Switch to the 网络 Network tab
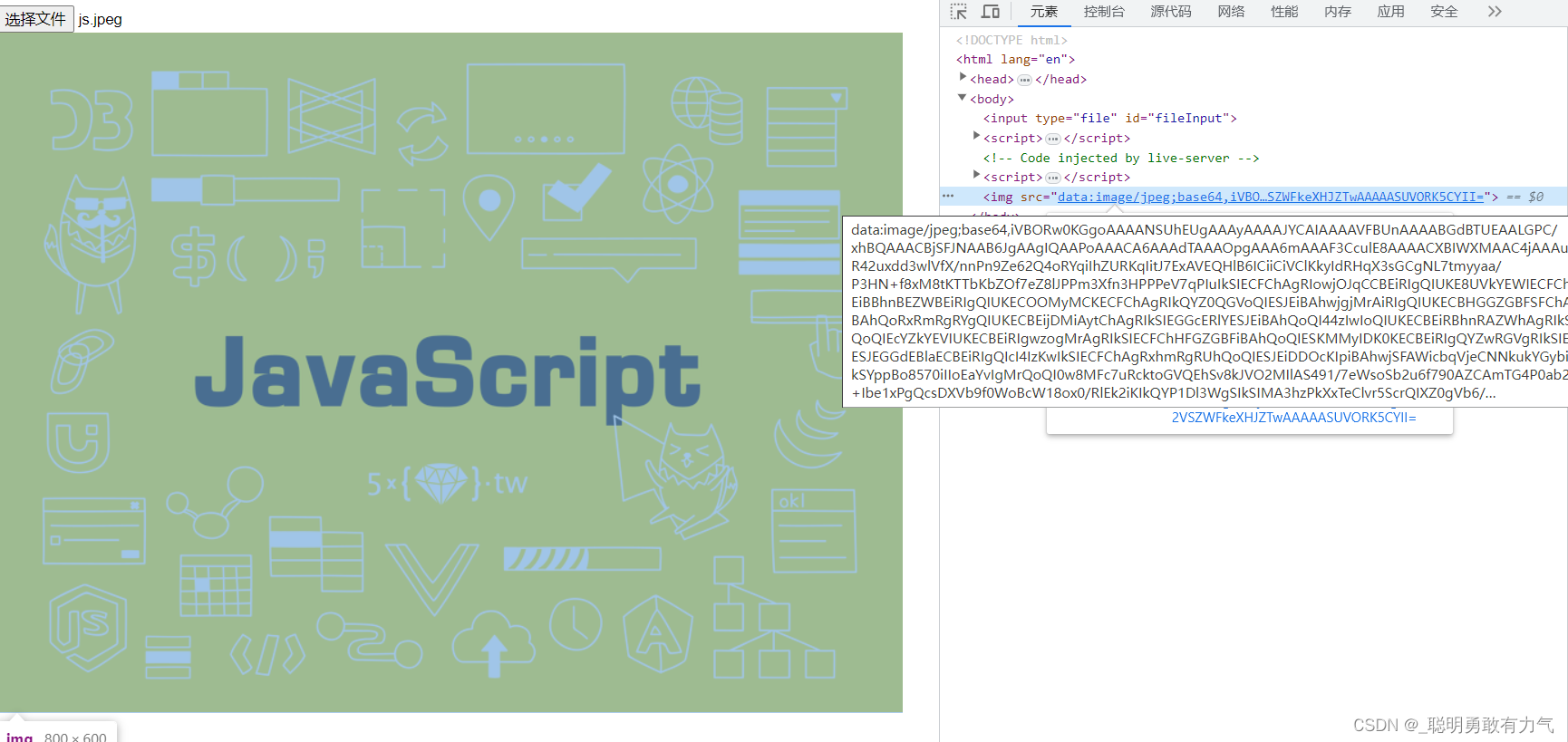The width and height of the screenshot is (1568, 742). [1231, 12]
